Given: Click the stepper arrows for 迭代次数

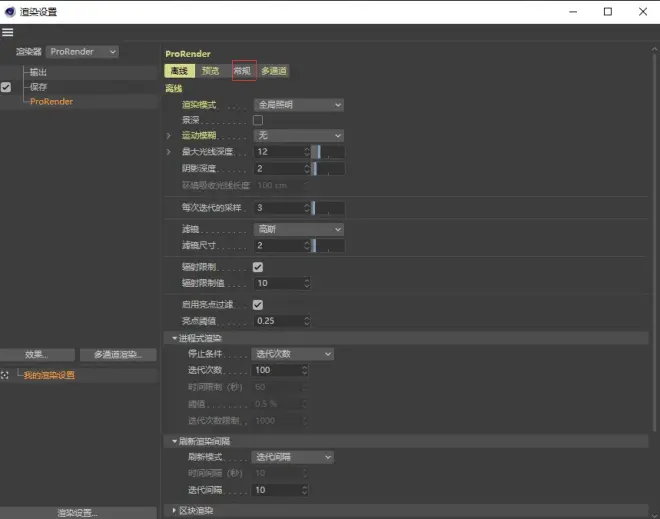Looking at the screenshot, I should pyautogui.click(x=306, y=370).
